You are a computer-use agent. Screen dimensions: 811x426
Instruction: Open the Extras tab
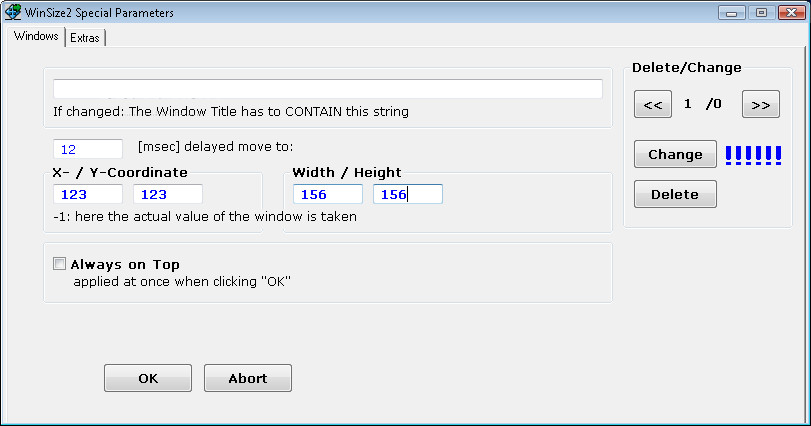click(x=86, y=37)
